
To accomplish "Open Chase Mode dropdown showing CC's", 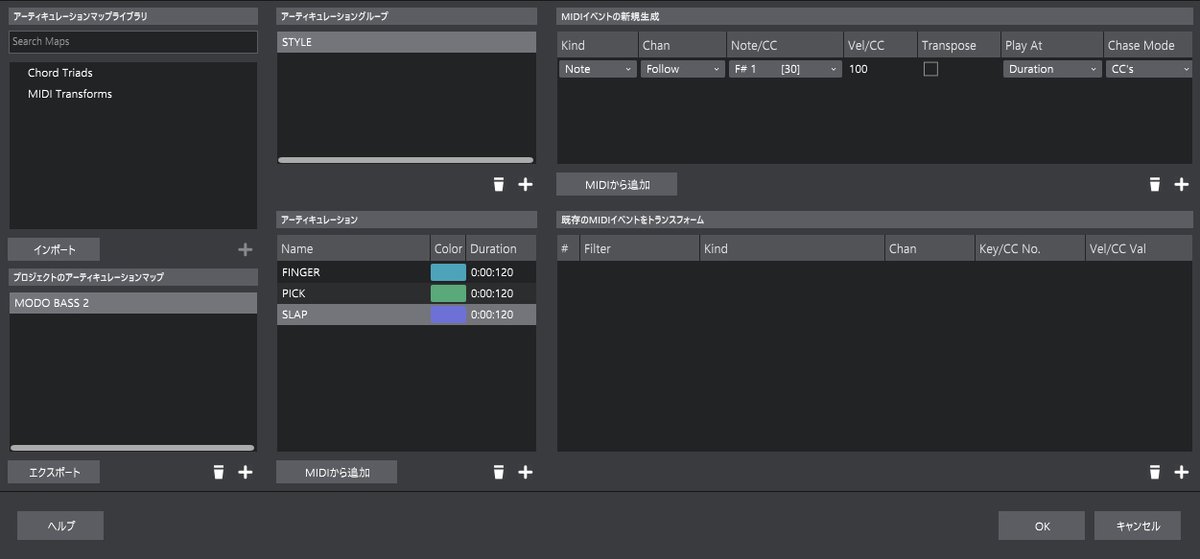I will [1149, 69].
